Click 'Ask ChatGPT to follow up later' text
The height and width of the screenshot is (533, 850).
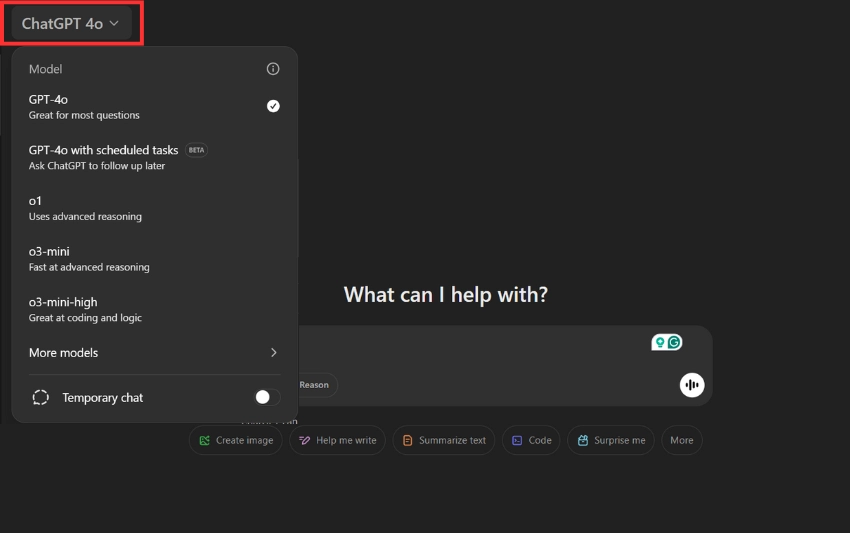97,165
